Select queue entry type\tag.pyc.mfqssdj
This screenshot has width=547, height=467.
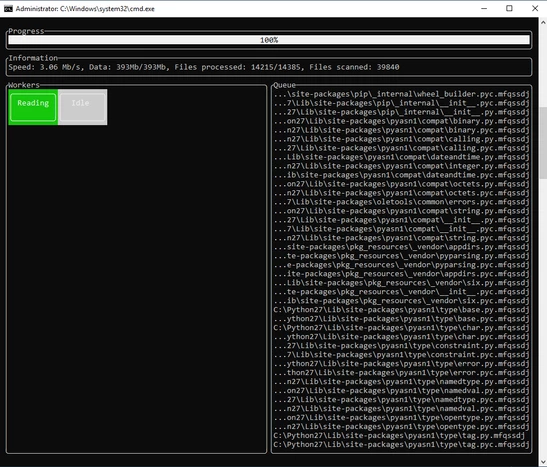point(401,445)
